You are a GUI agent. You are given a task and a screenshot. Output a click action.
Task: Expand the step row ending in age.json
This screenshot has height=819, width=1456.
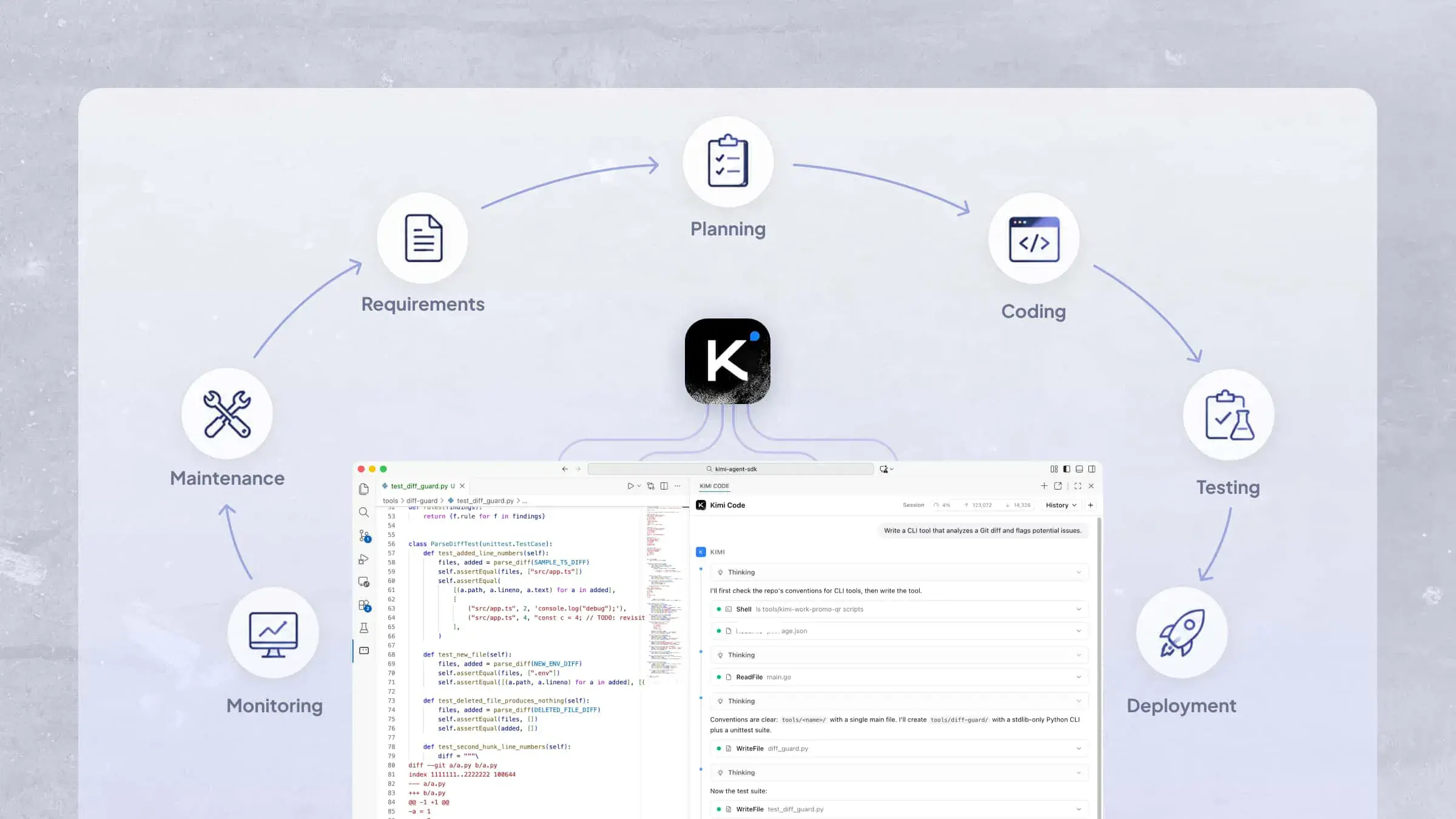point(899,631)
